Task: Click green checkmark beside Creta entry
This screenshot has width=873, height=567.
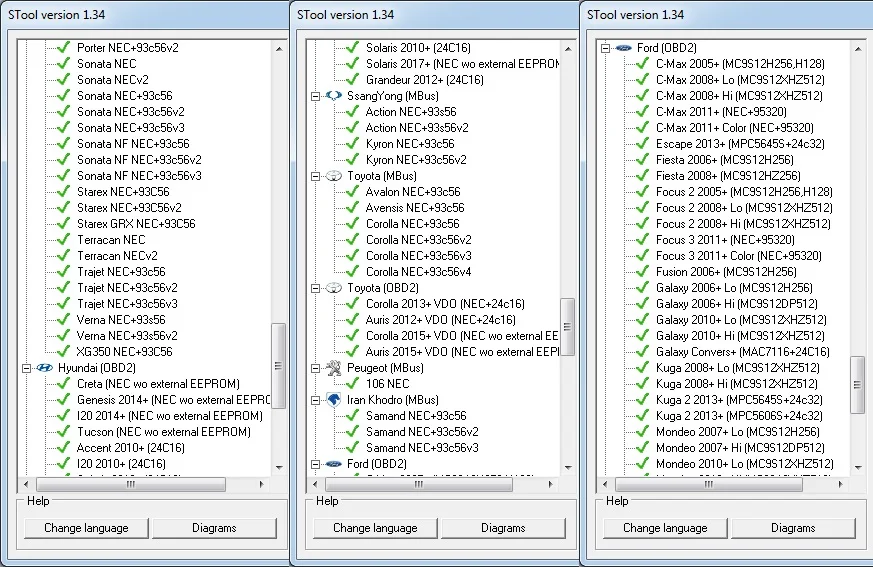Action: [x=63, y=384]
